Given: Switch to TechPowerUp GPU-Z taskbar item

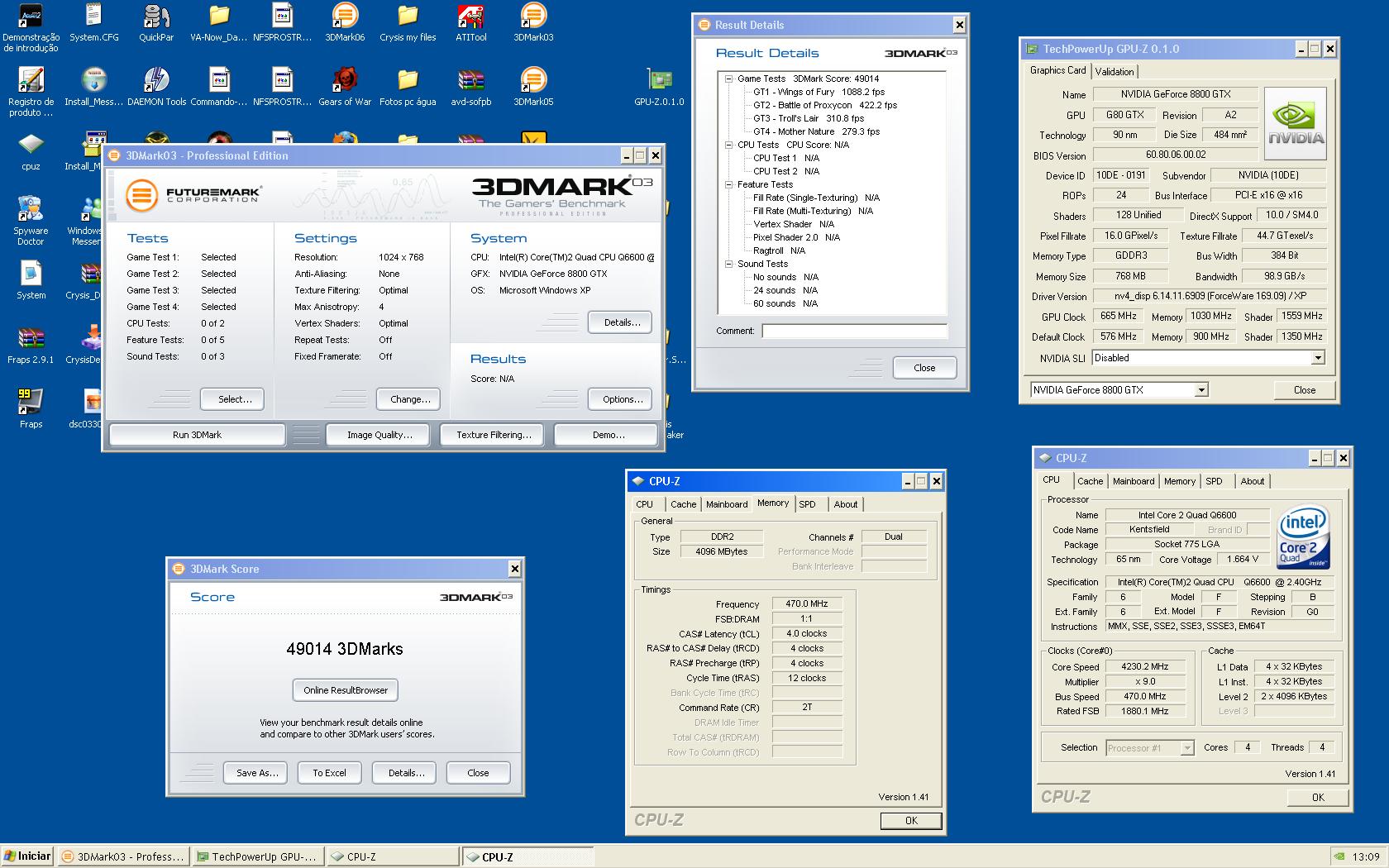Looking at the screenshot, I should coord(256,856).
